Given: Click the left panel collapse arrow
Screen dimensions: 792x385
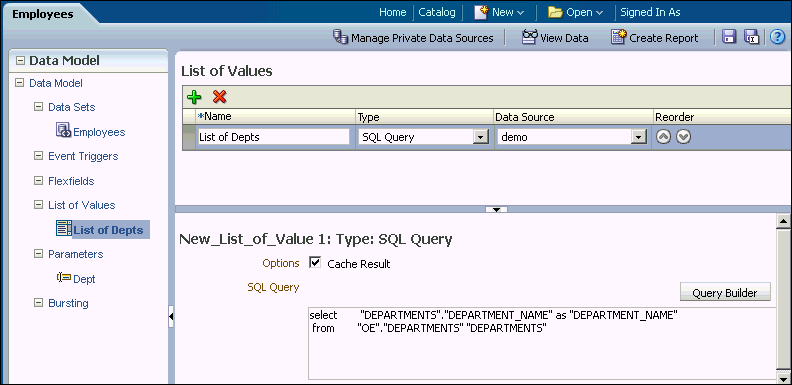Looking at the screenshot, I should click(x=171, y=317).
